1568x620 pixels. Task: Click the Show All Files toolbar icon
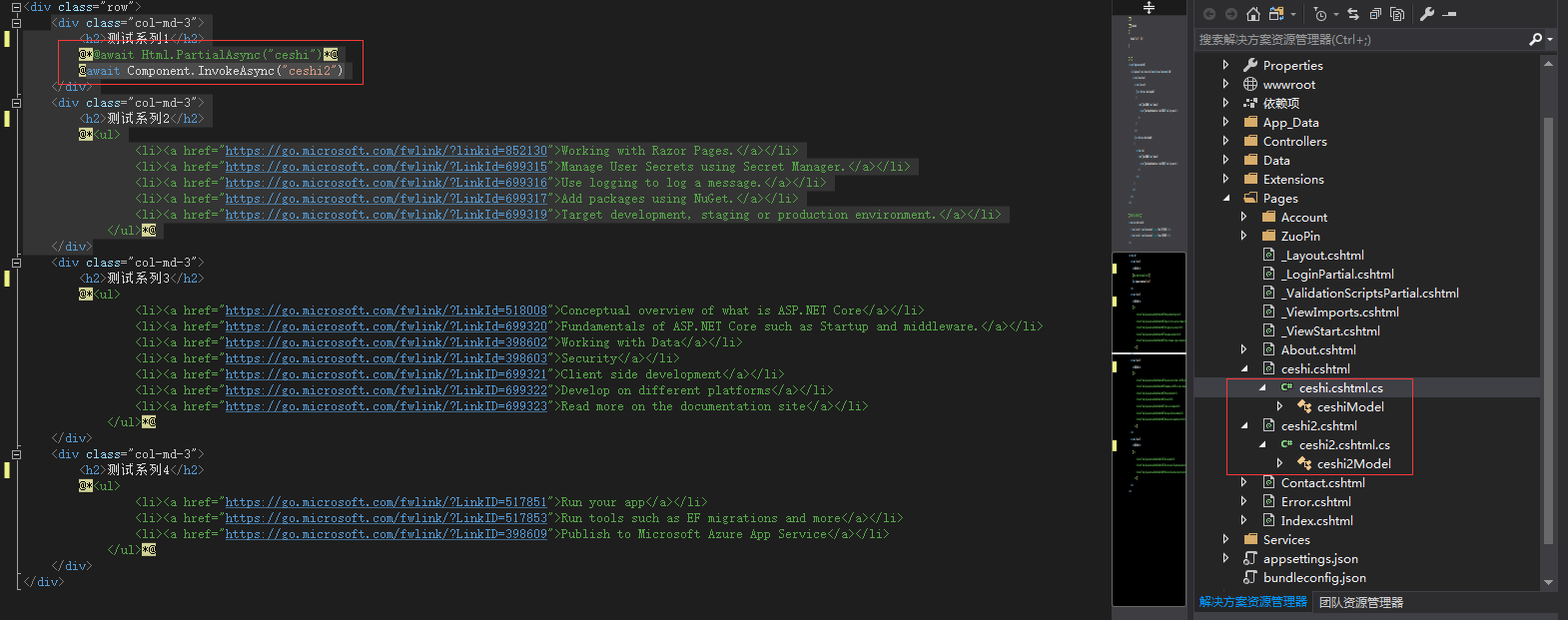pyautogui.click(x=1397, y=14)
